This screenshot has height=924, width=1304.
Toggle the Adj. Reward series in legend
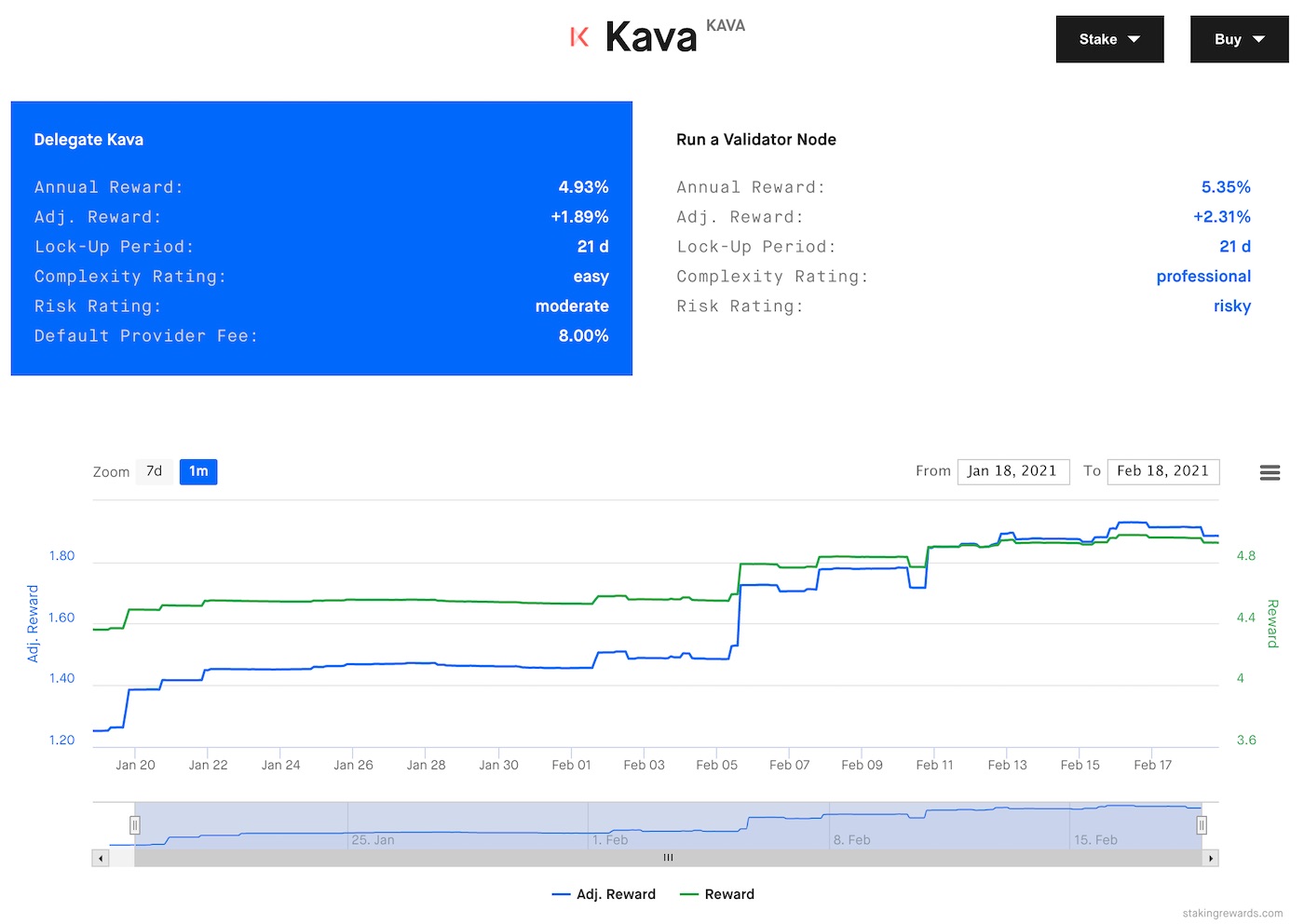[604, 894]
